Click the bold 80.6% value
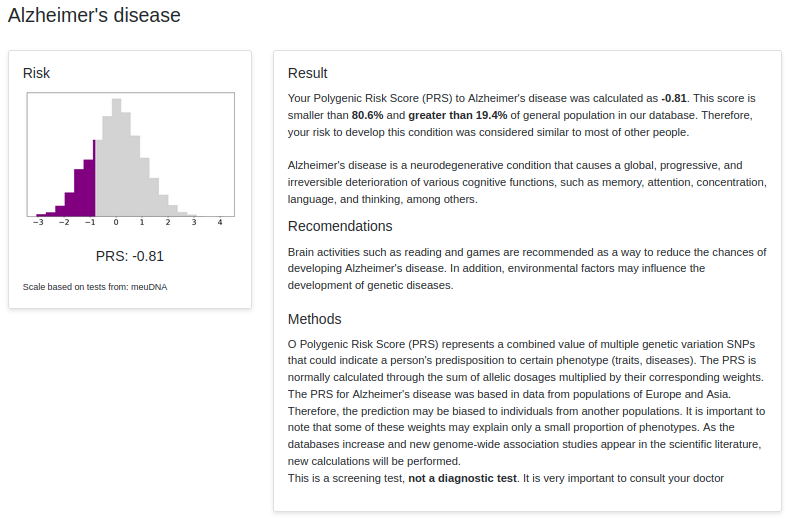The width and height of the screenshot is (789, 523). pyautogui.click(x=369, y=115)
